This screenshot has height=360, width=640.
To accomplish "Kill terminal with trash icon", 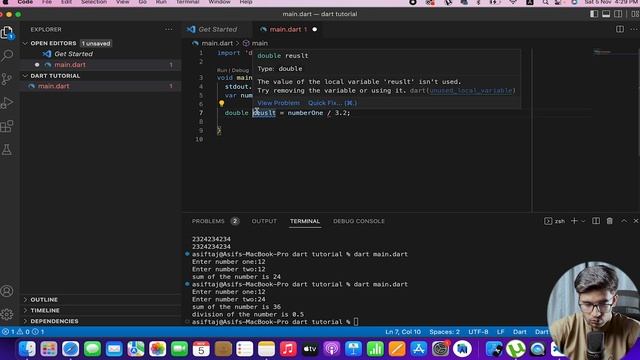I will click(609, 221).
